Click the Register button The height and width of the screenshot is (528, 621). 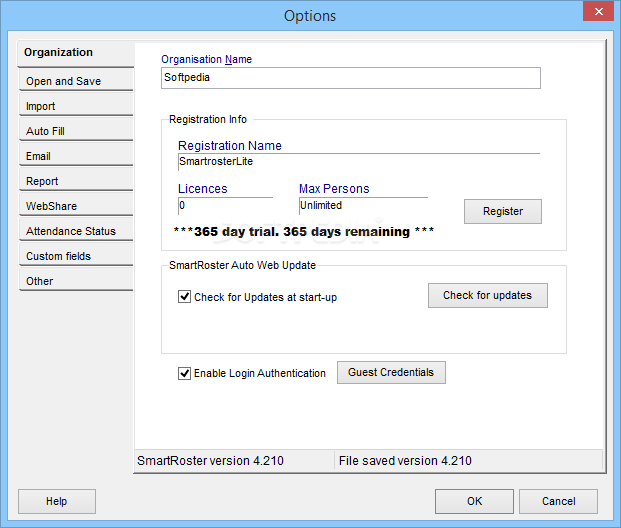point(503,211)
